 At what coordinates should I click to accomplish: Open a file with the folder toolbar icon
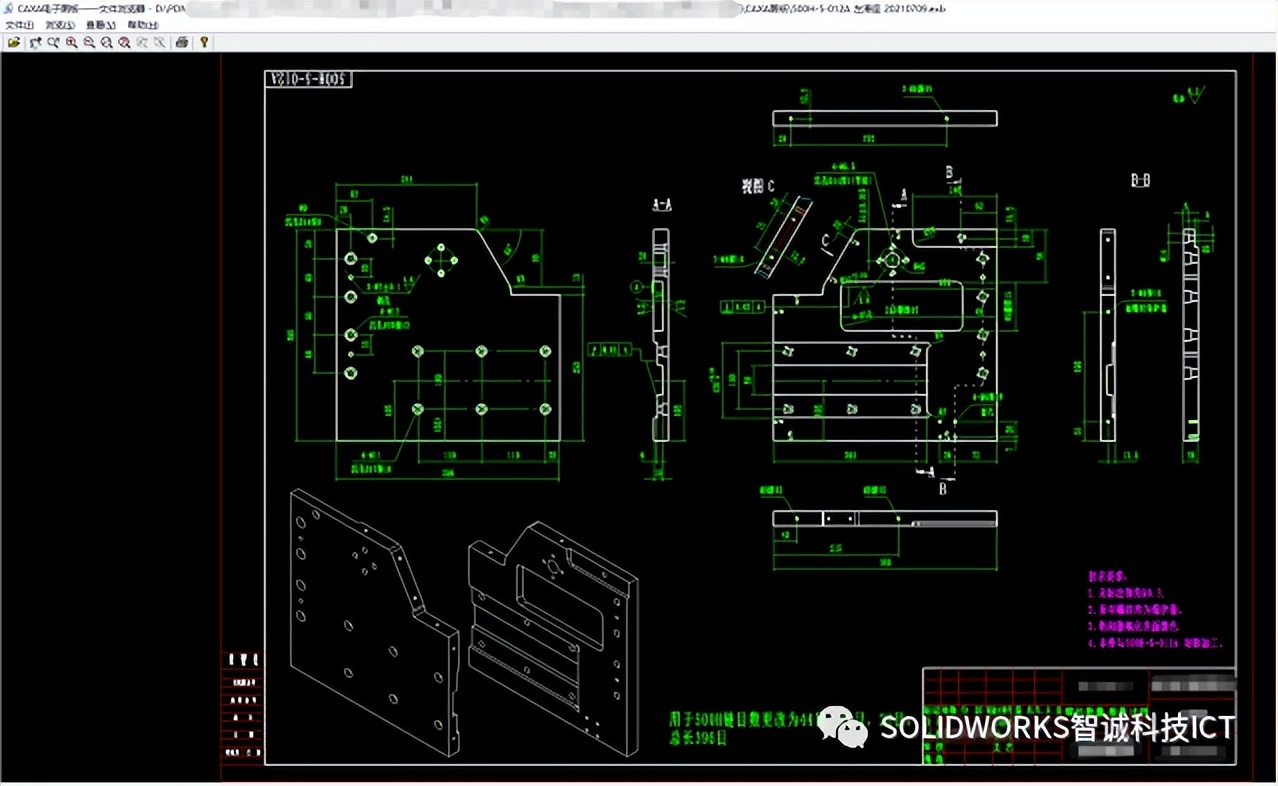point(14,42)
